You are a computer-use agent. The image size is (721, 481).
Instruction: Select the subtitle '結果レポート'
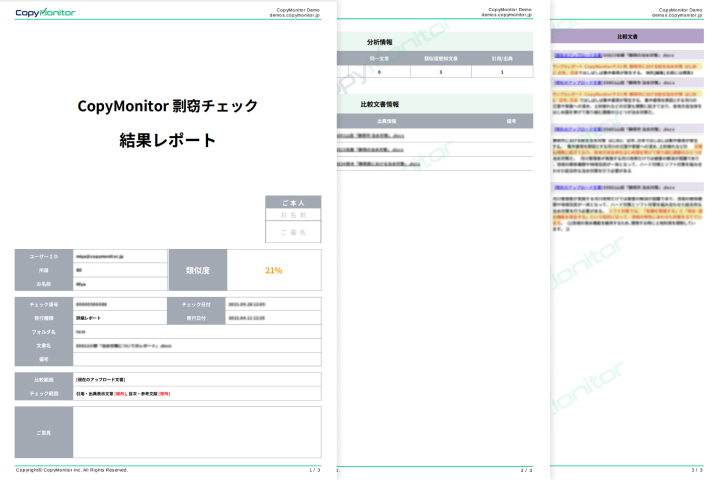(x=167, y=140)
